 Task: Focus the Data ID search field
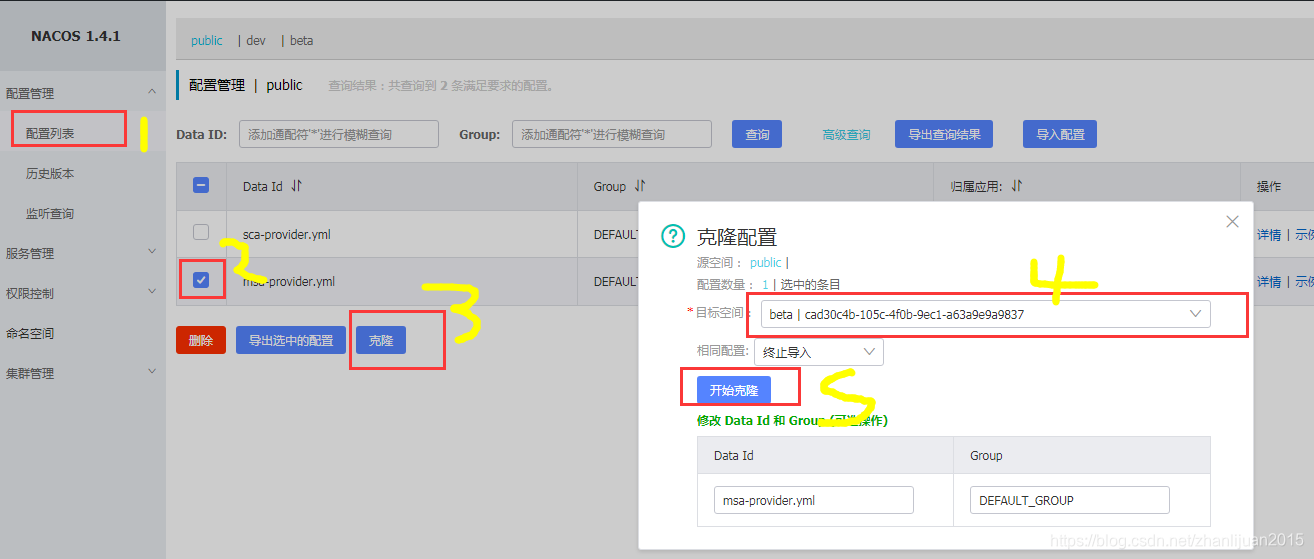[x=339, y=134]
